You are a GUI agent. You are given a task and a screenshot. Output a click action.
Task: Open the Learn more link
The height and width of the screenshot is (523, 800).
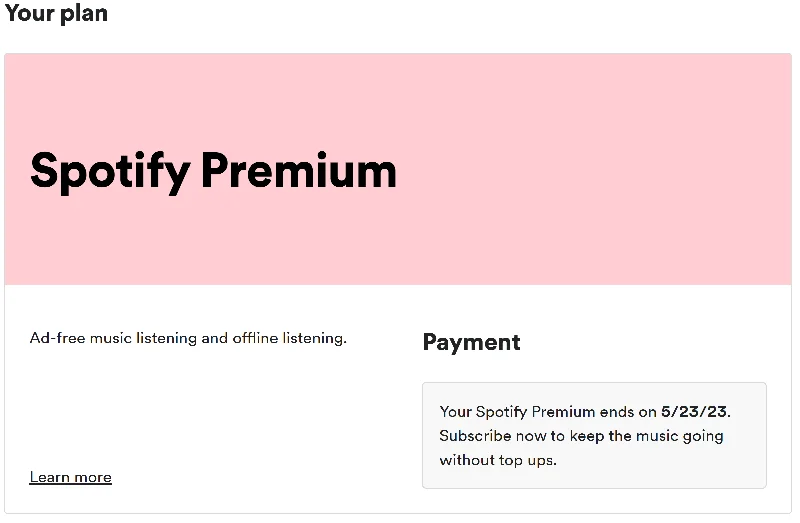click(x=70, y=477)
